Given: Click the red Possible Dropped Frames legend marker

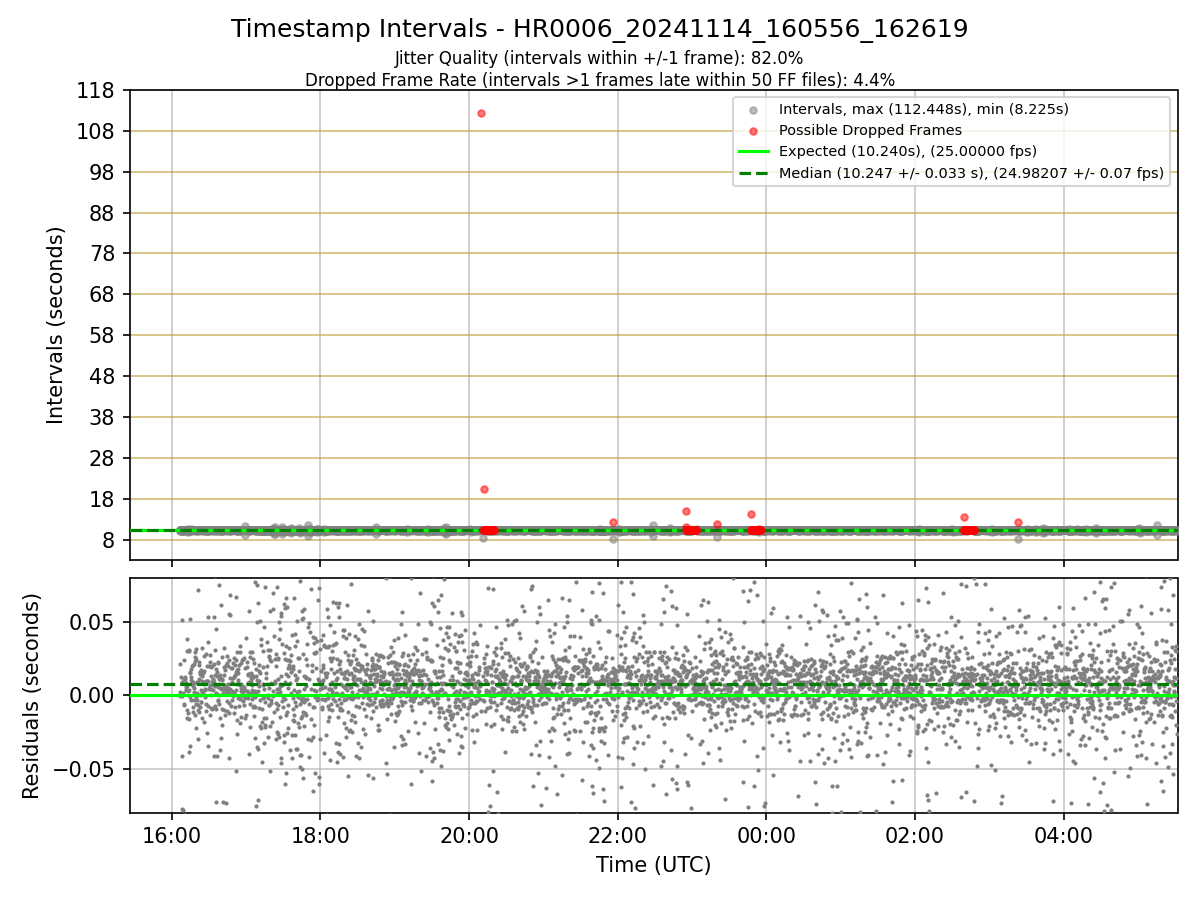Looking at the screenshot, I should [x=753, y=130].
